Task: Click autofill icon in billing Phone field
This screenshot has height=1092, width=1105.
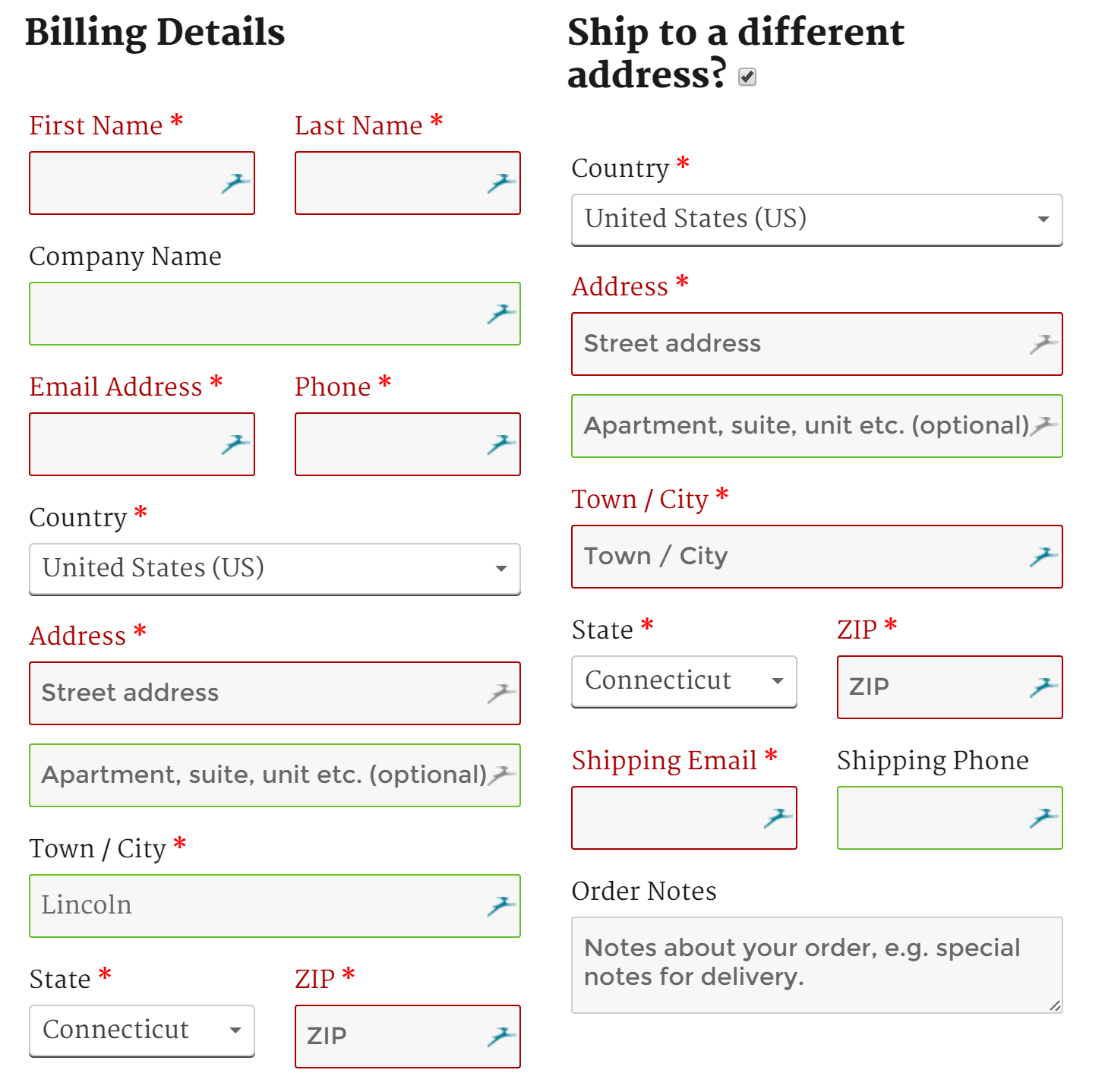Action: pos(501,444)
